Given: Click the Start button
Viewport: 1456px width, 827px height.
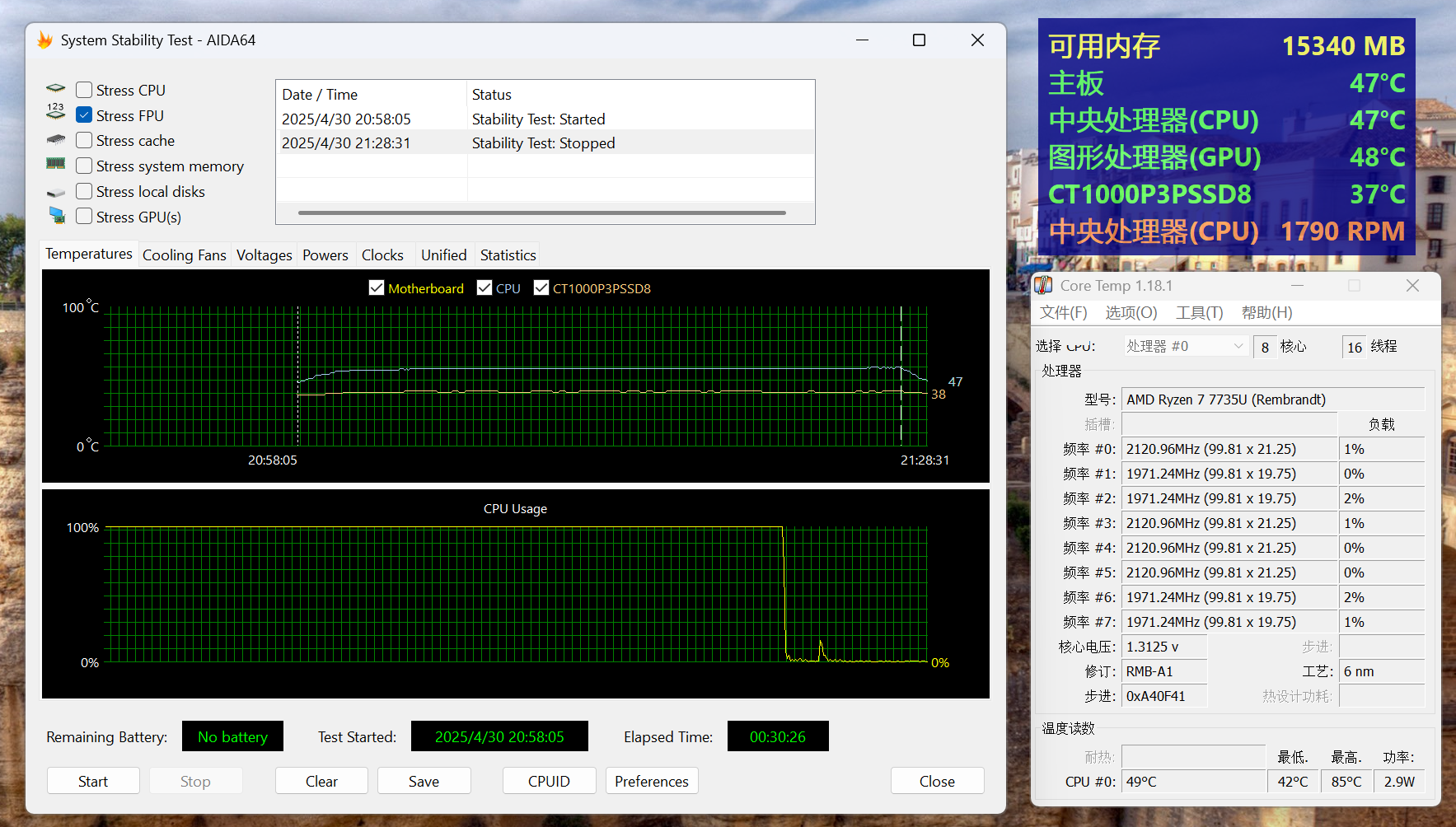Looking at the screenshot, I should click(93, 781).
